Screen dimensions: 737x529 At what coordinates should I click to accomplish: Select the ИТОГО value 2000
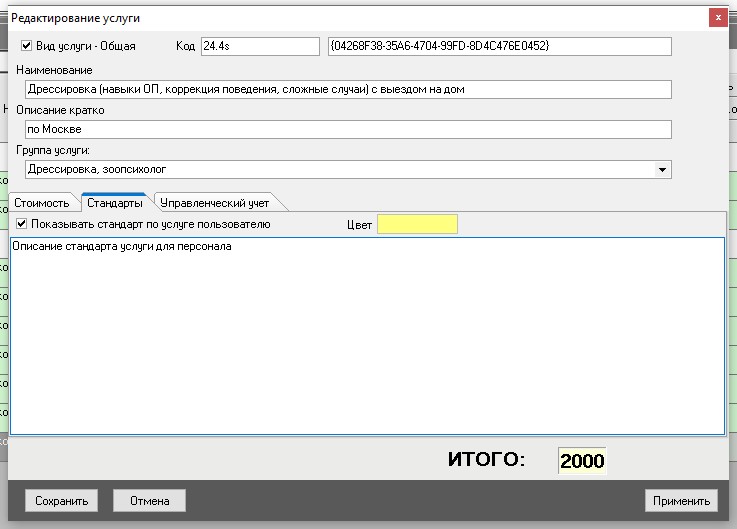(582, 461)
